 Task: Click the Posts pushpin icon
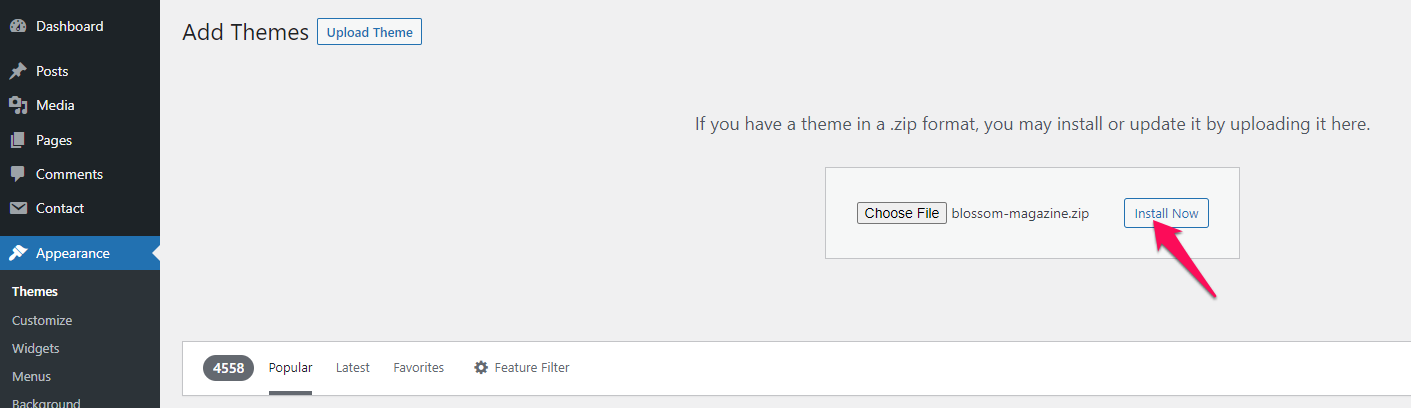pyautogui.click(x=18, y=72)
